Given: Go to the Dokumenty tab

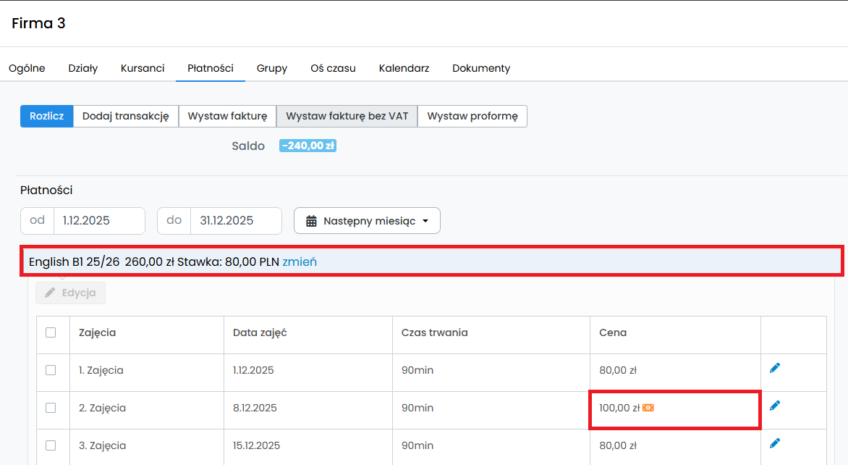Looking at the screenshot, I should pos(481,68).
